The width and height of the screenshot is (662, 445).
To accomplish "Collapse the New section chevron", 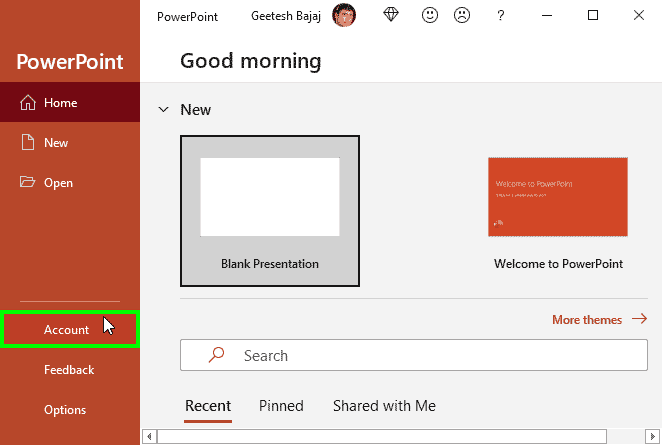I will (x=163, y=110).
